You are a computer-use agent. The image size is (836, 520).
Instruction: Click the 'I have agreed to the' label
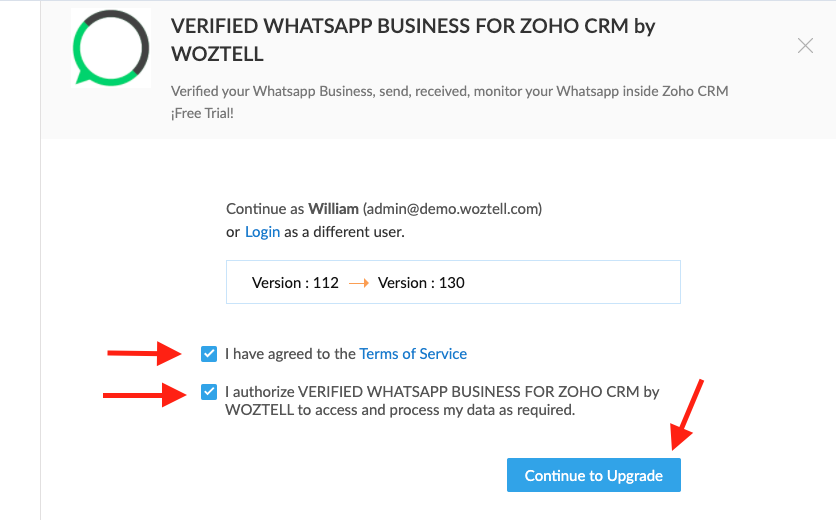point(290,354)
